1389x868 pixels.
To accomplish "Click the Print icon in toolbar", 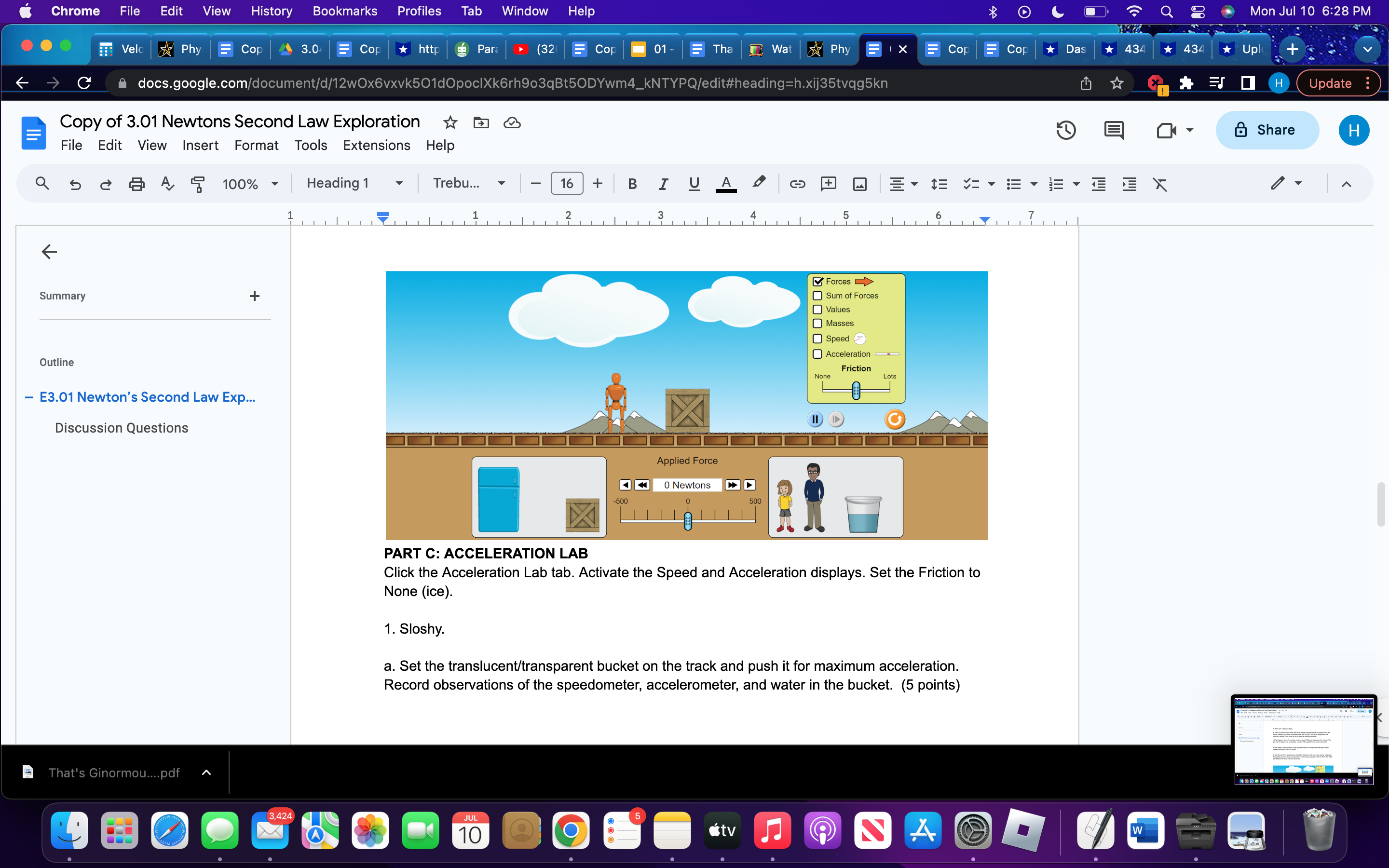I will click(x=136, y=184).
